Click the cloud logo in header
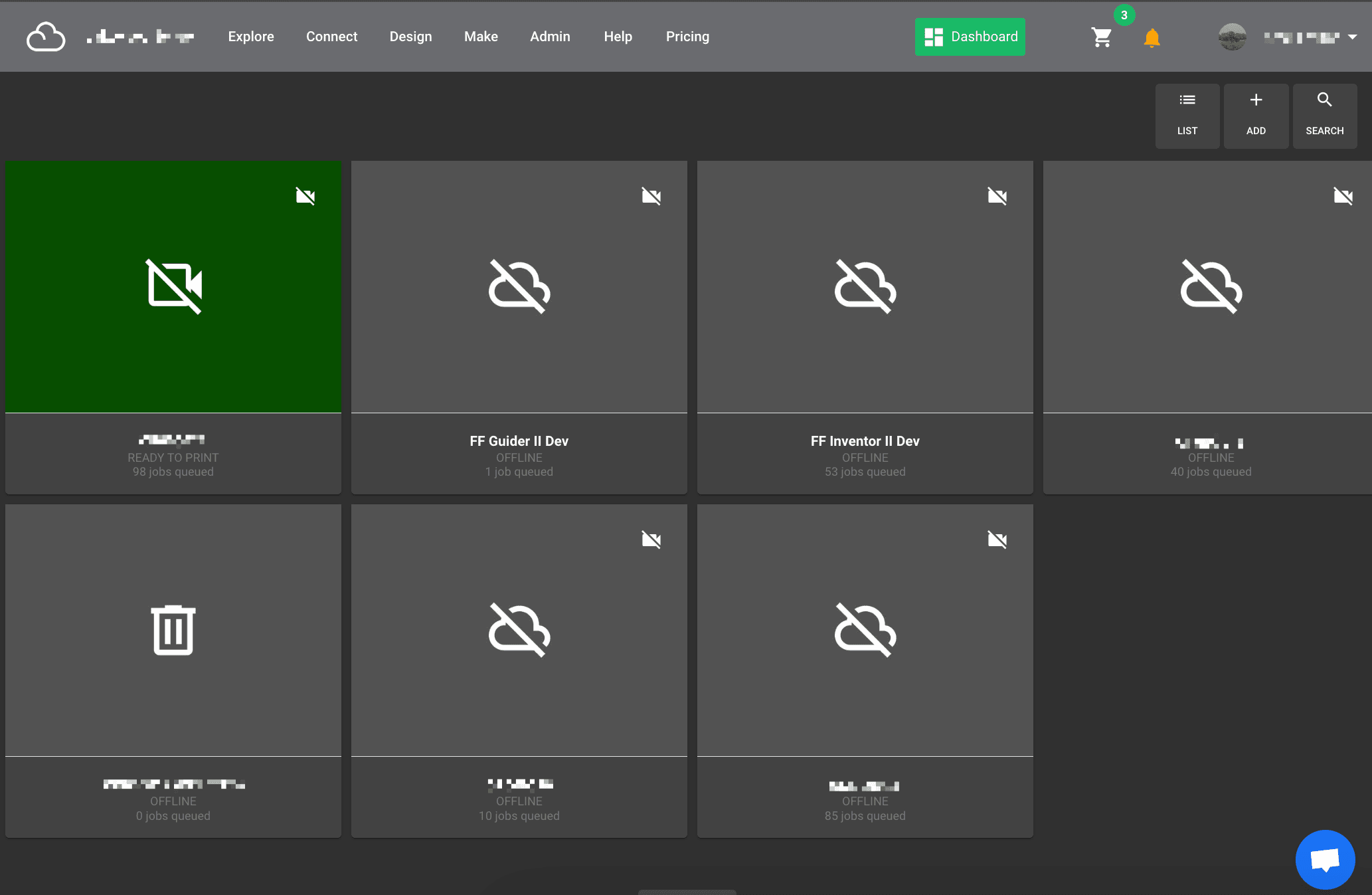Image resolution: width=1372 pixels, height=895 pixels. coord(46,37)
